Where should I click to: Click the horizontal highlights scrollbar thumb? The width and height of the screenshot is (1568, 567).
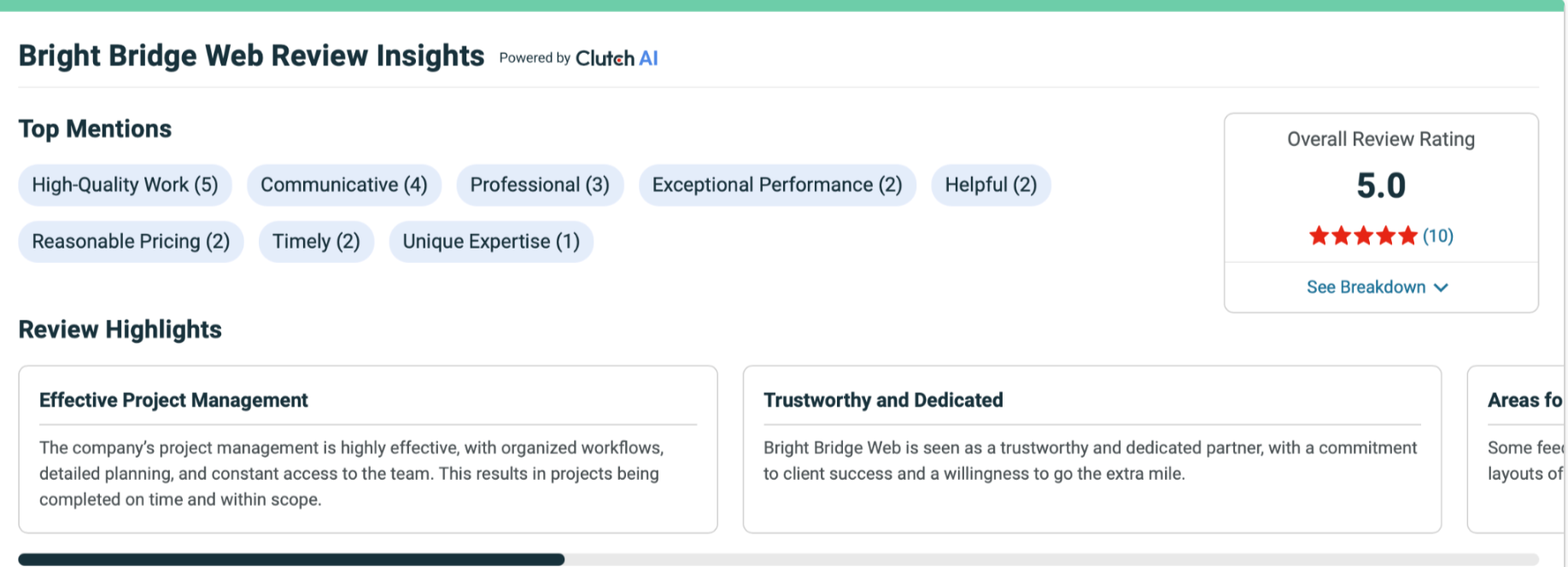point(290,559)
